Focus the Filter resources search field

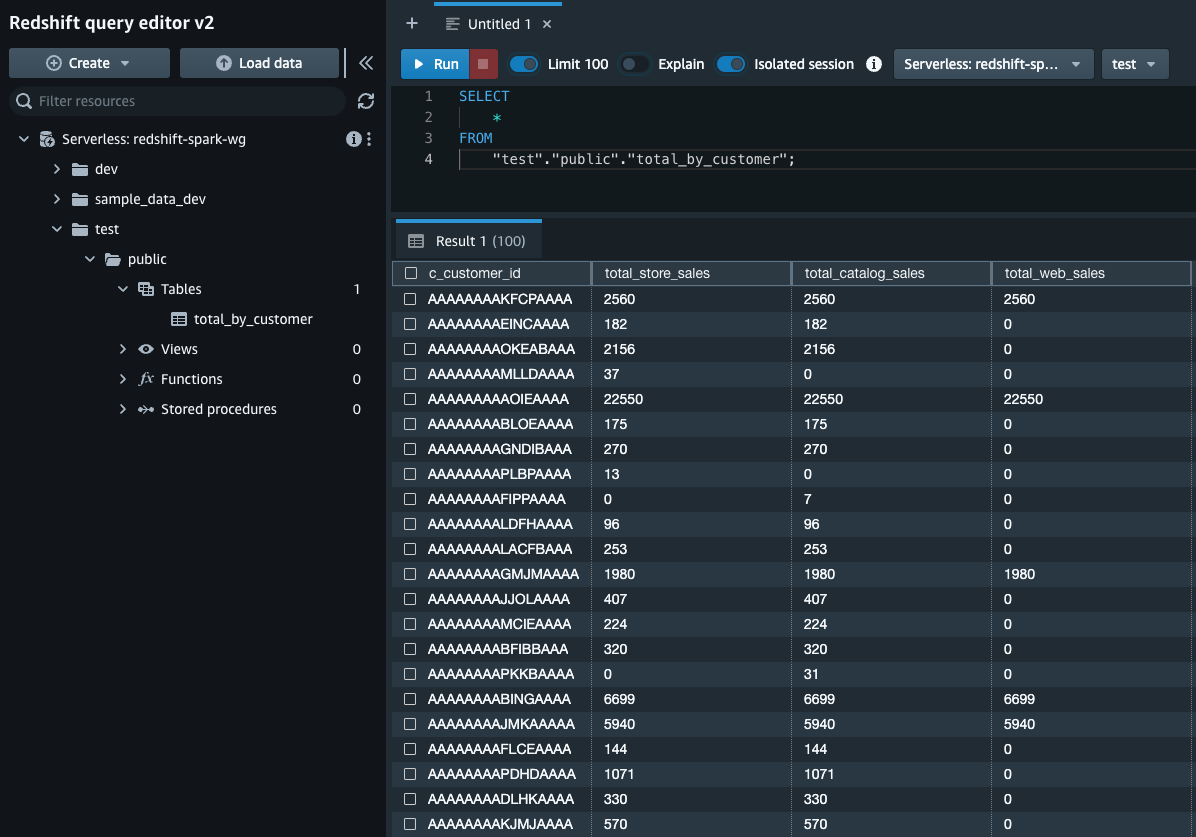[177, 101]
